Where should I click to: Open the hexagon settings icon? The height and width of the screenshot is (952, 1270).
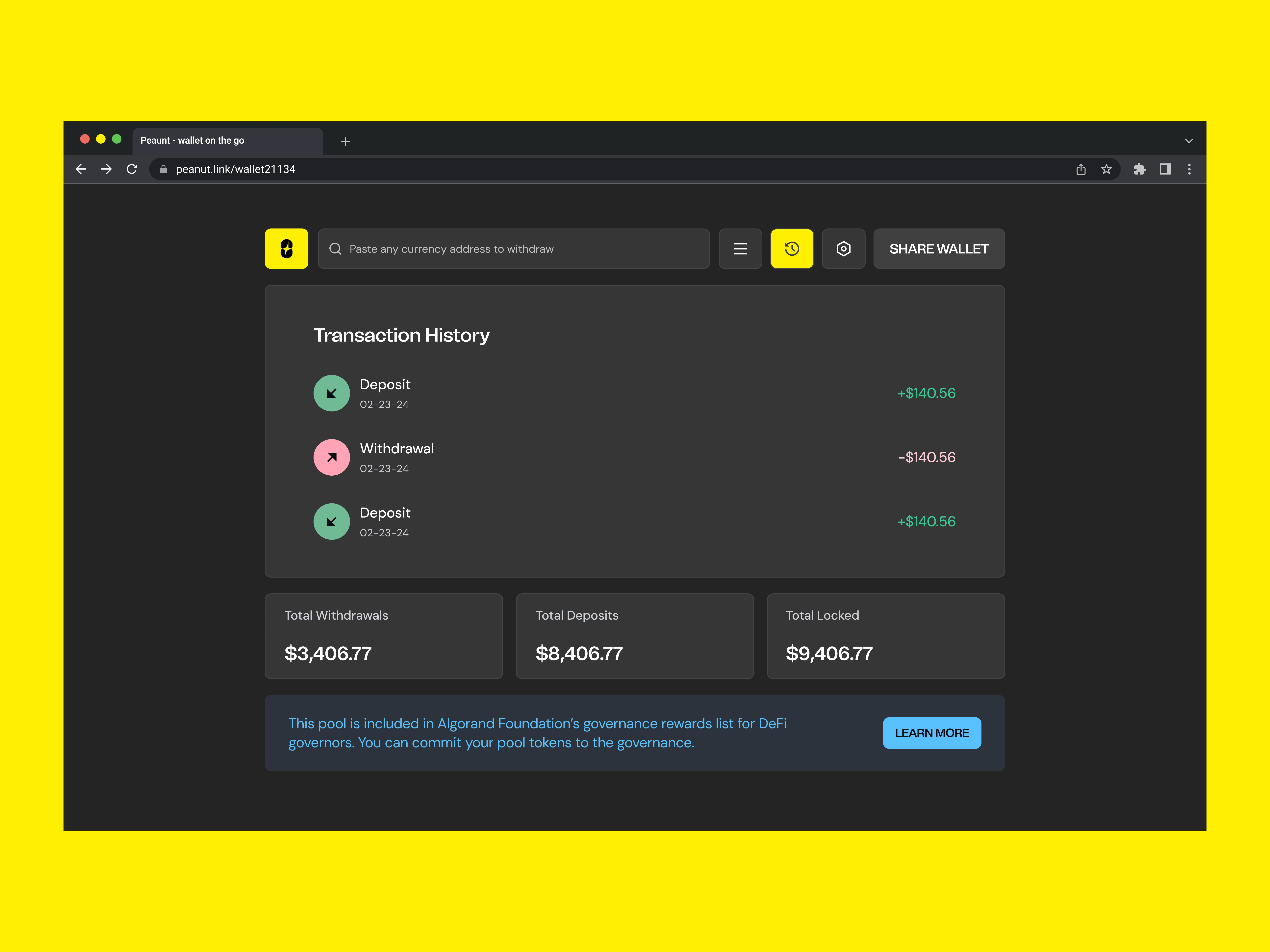(843, 249)
